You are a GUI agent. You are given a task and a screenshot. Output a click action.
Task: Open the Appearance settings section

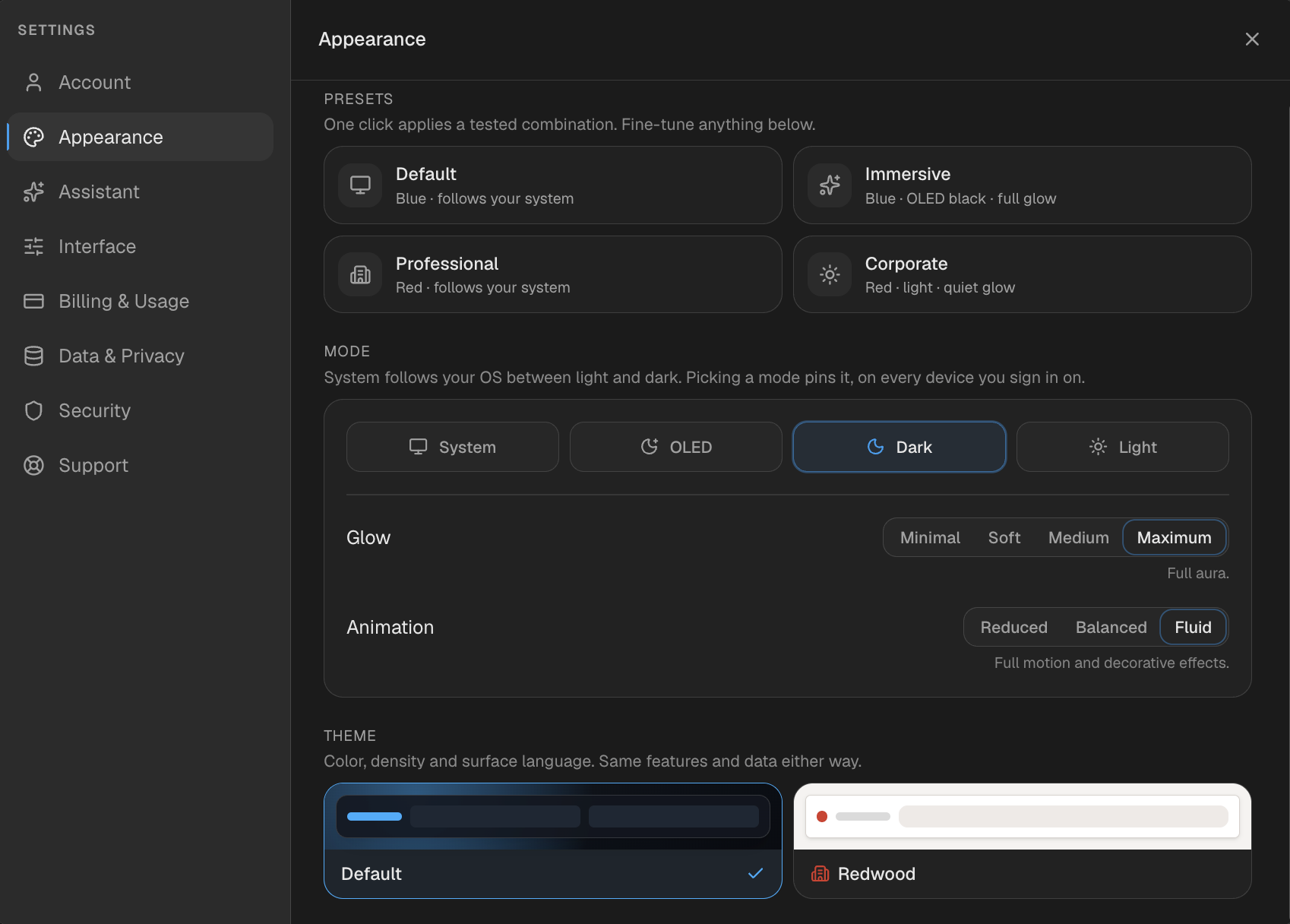pyautogui.click(x=141, y=137)
